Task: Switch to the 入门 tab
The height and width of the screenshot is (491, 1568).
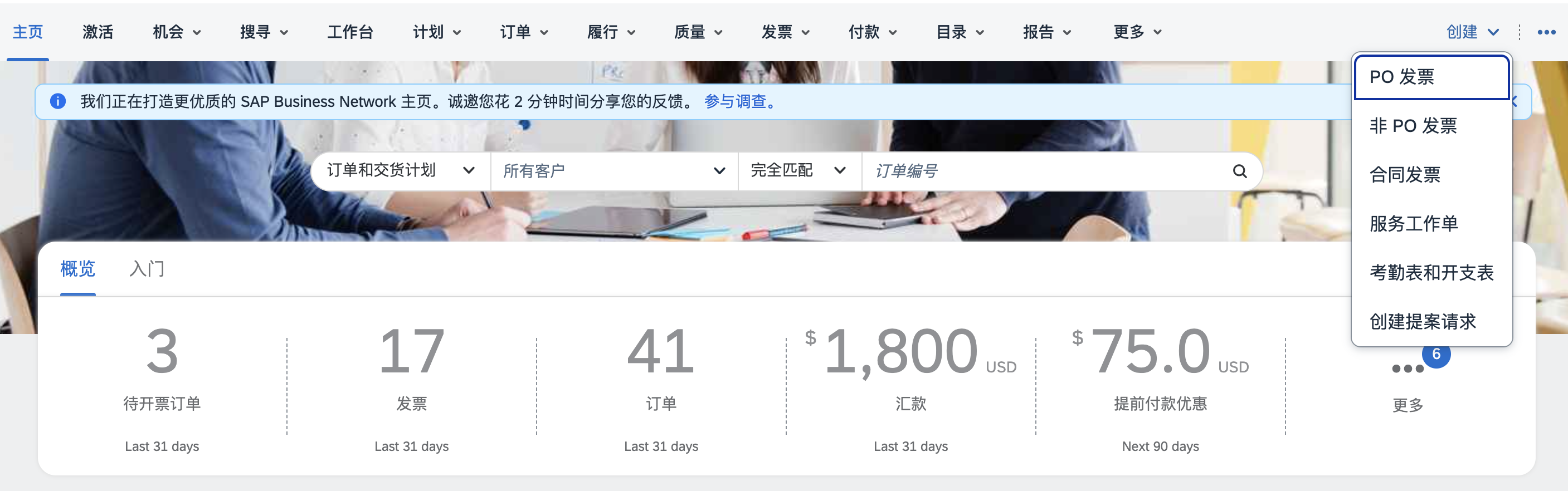Action: coord(147,269)
